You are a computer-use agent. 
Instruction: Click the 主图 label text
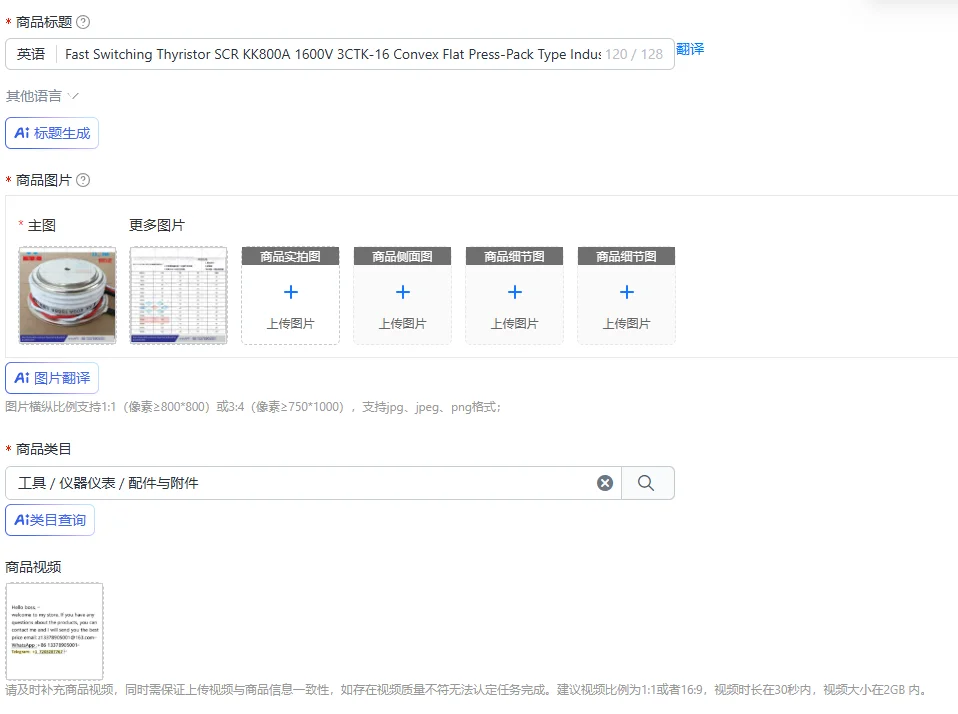pyautogui.click(x=42, y=225)
